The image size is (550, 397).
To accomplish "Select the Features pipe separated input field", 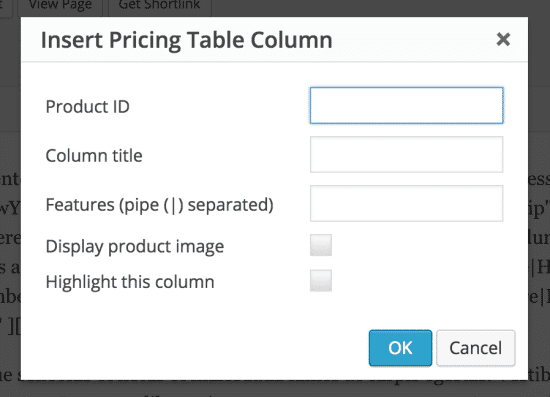I will pos(407,203).
